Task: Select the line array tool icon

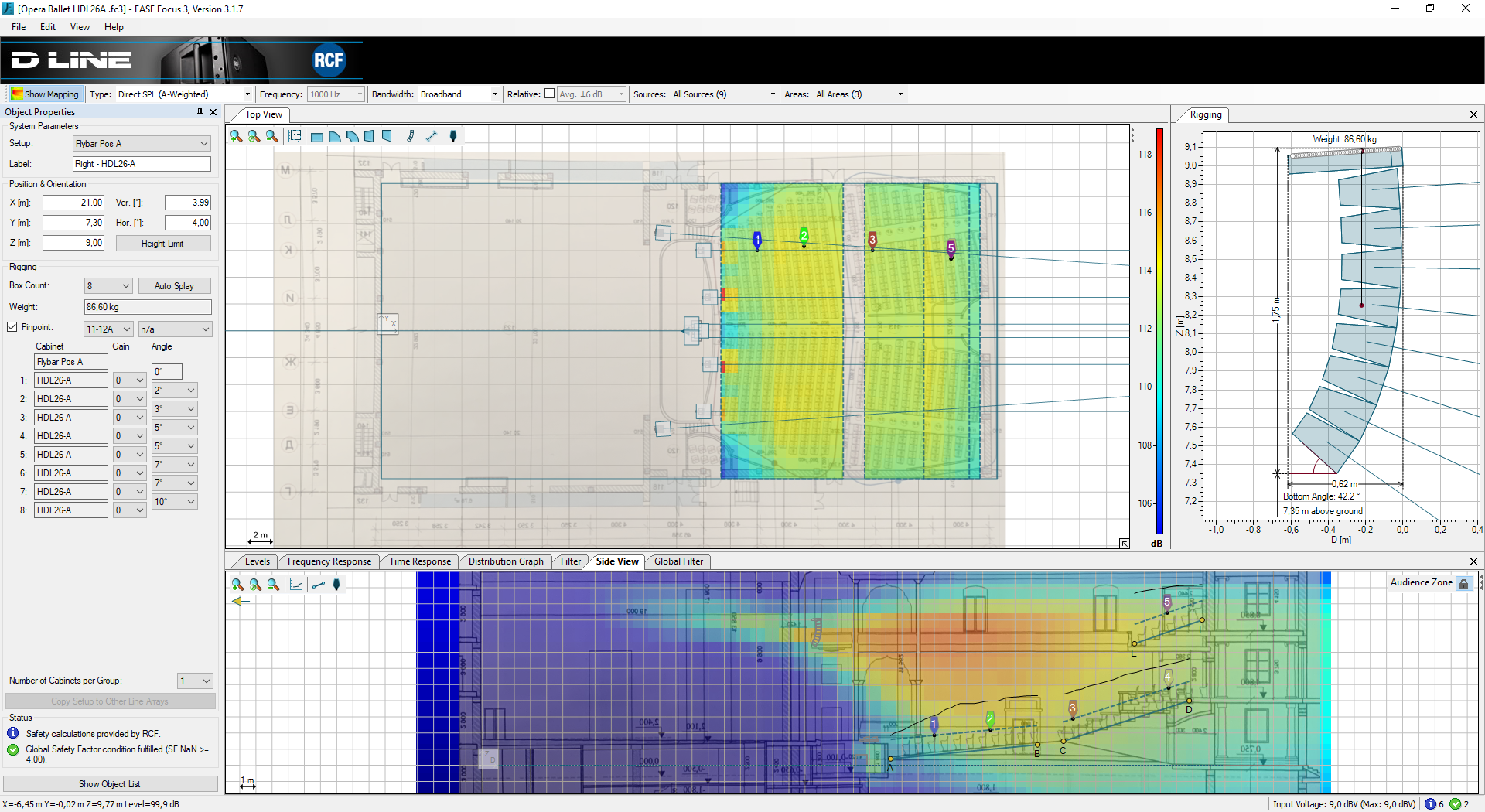Action: click(x=410, y=136)
